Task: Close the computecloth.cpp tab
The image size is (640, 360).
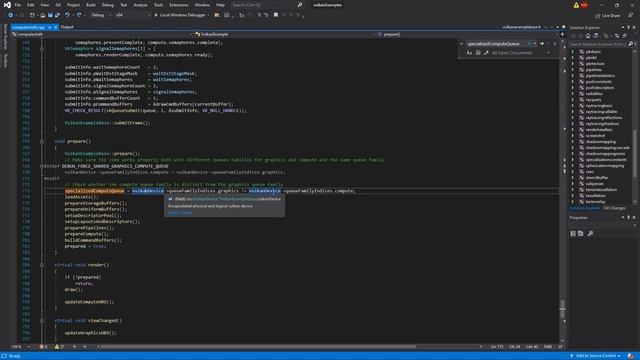Action: tap(56, 27)
